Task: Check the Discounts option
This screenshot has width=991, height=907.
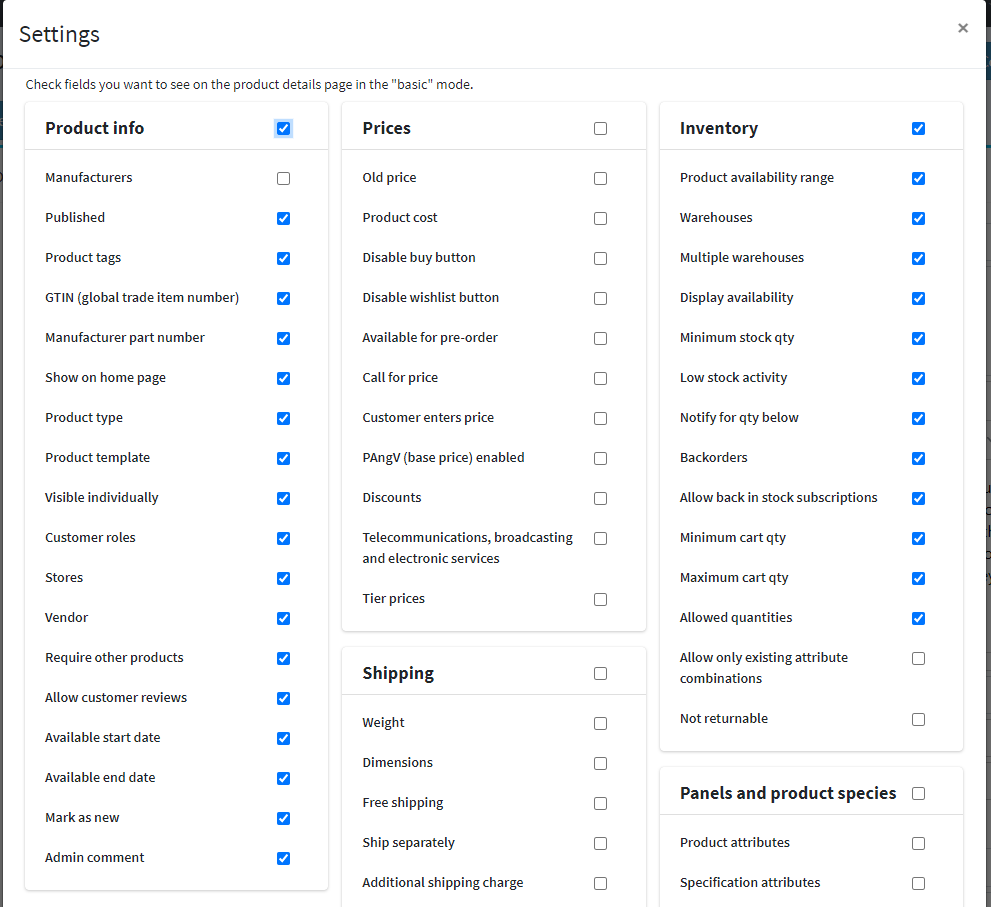Action: tap(600, 498)
